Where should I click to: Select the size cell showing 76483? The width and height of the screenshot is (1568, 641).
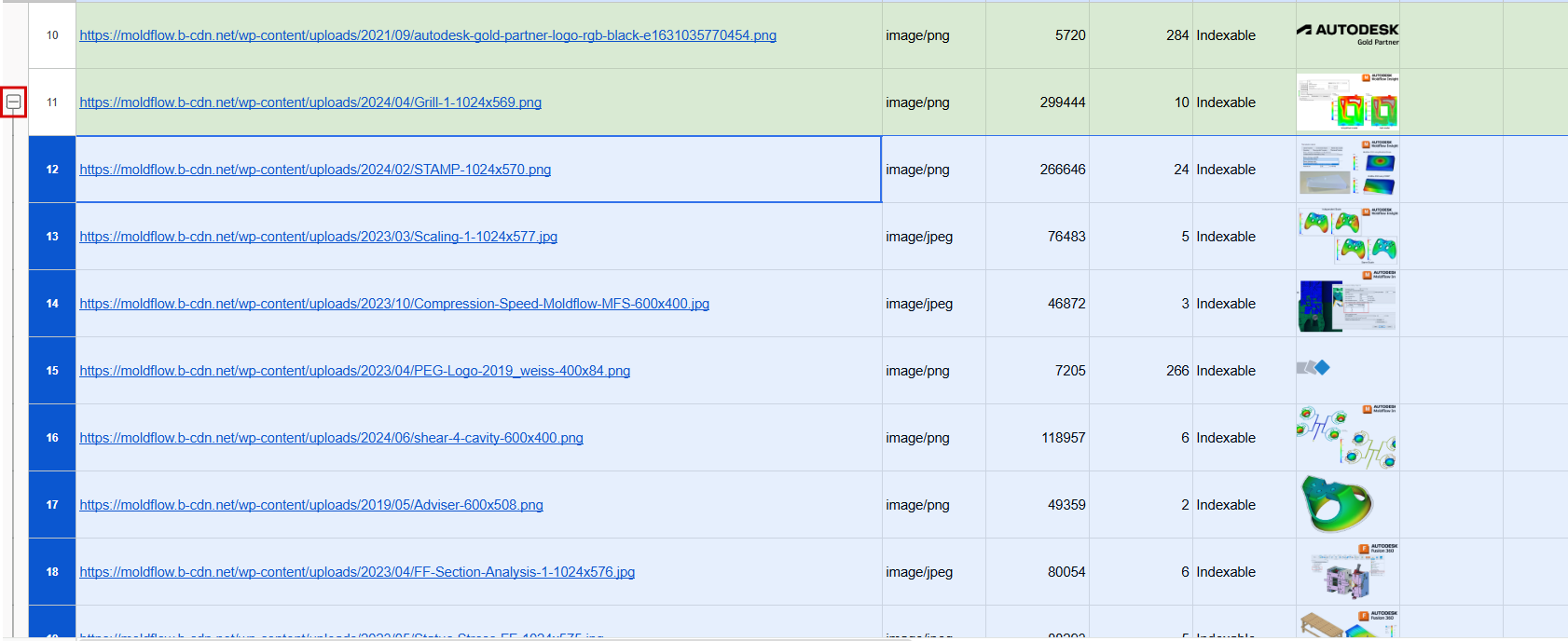[1038, 237]
